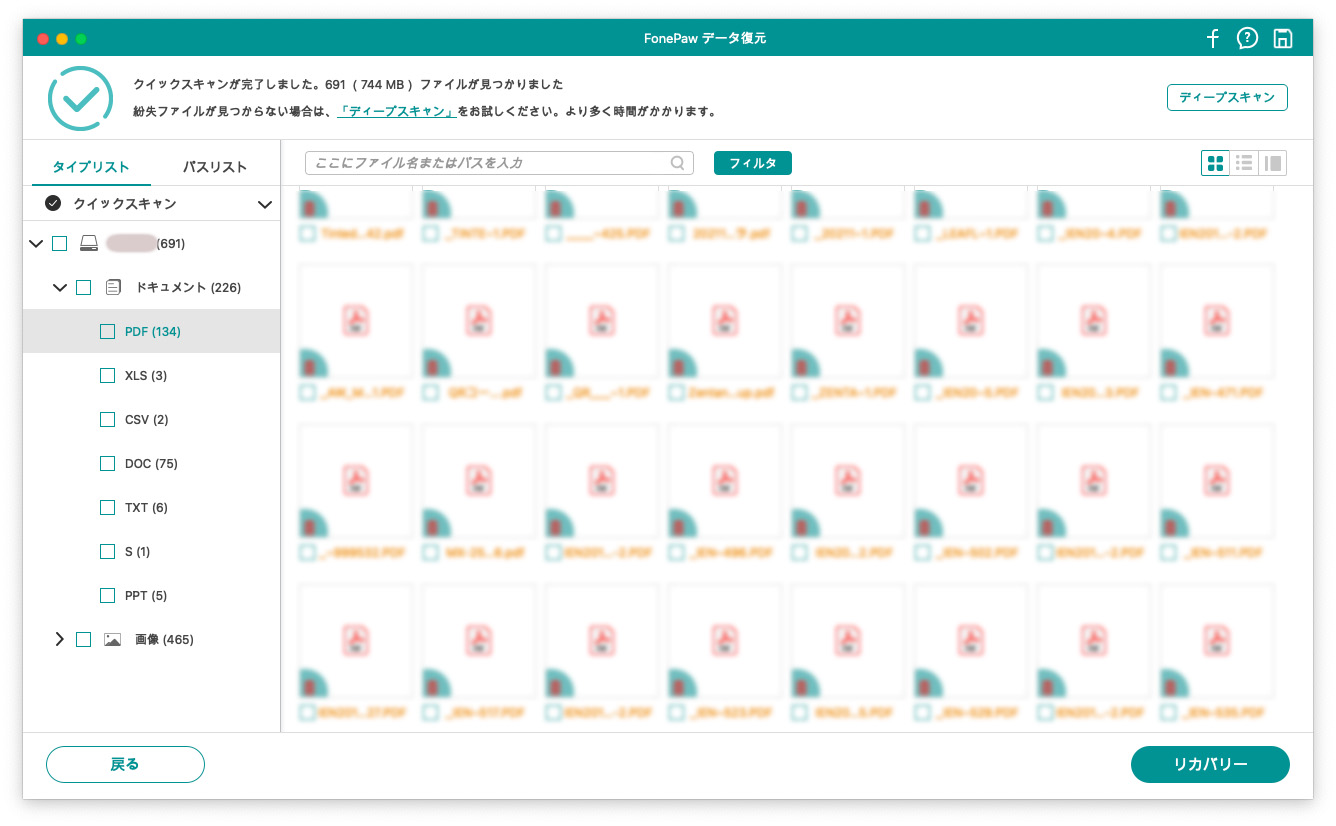Click the document icon beside ドキュメント
Screen dimensions: 1336x826
click(113, 287)
